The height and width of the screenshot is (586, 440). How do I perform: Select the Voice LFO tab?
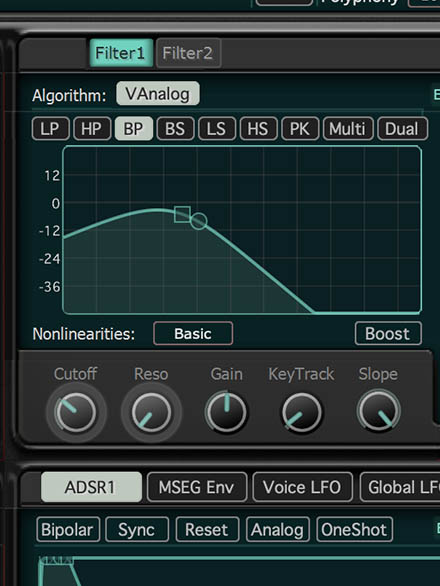click(302, 487)
